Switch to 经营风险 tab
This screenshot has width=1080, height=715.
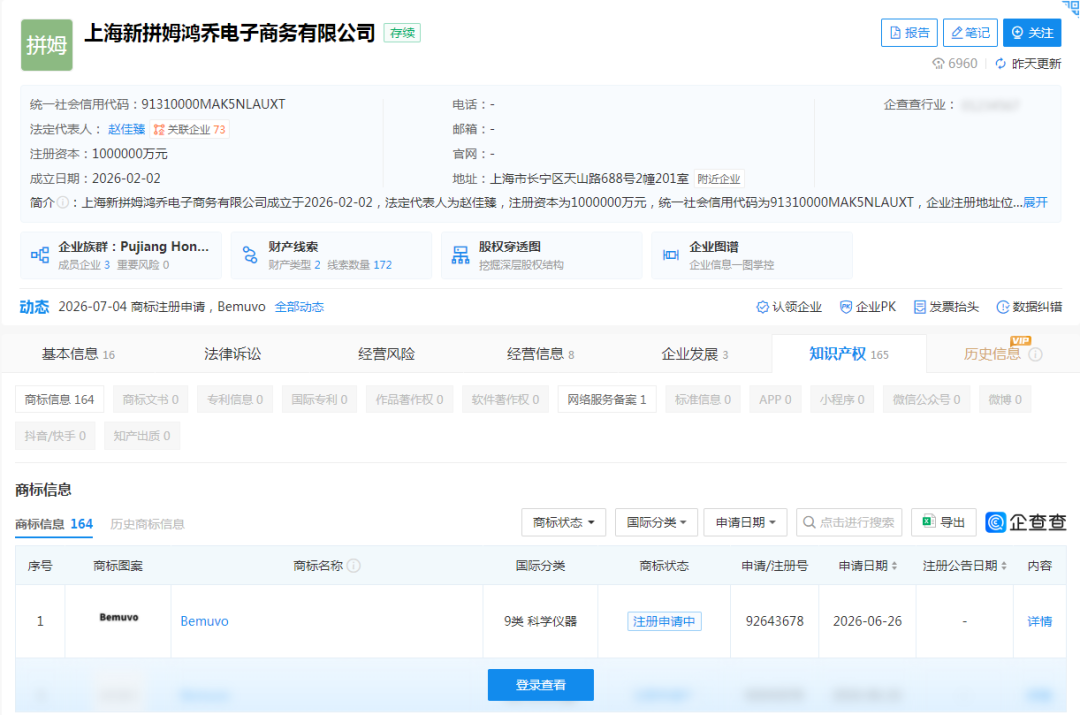click(x=386, y=354)
